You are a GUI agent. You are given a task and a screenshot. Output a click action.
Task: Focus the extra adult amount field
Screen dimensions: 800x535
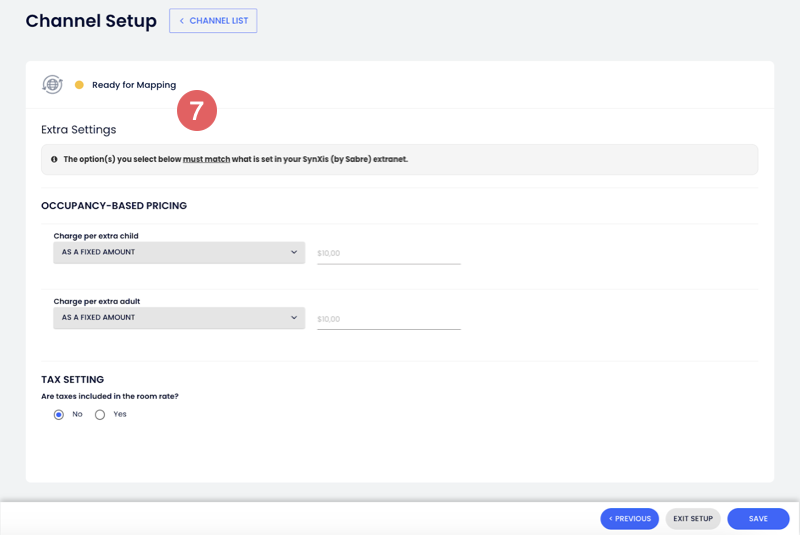pyautogui.click(x=388, y=319)
